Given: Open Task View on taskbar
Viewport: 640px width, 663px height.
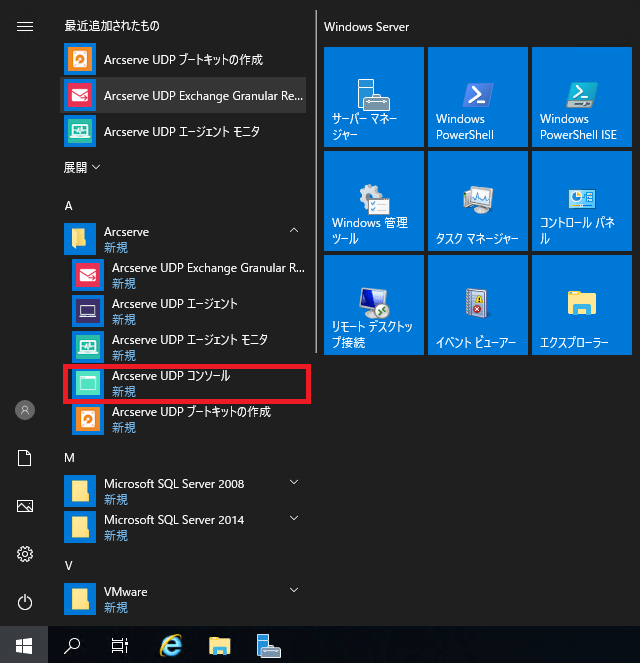Looking at the screenshot, I should click(x=120, y=646).
